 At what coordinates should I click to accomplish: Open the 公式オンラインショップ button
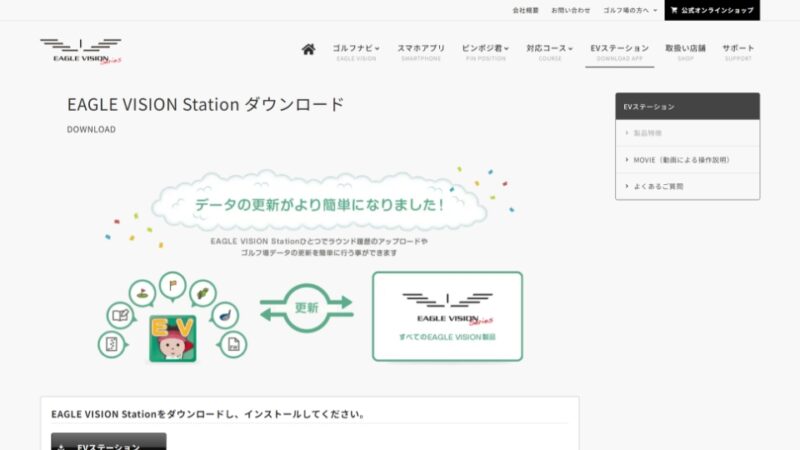tap(712, 10)
